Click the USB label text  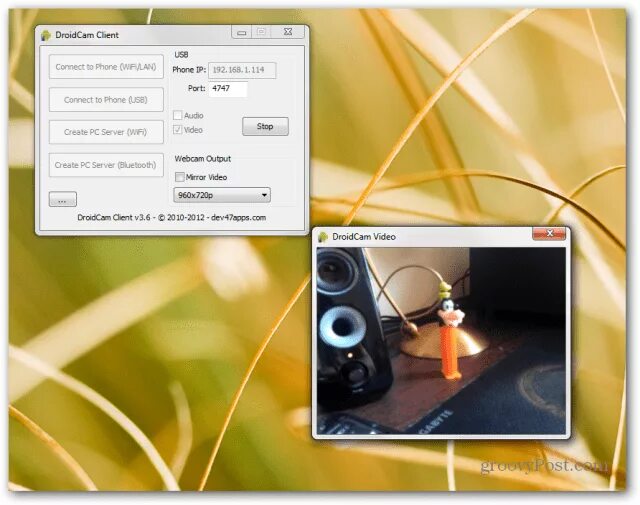point(182,55)
